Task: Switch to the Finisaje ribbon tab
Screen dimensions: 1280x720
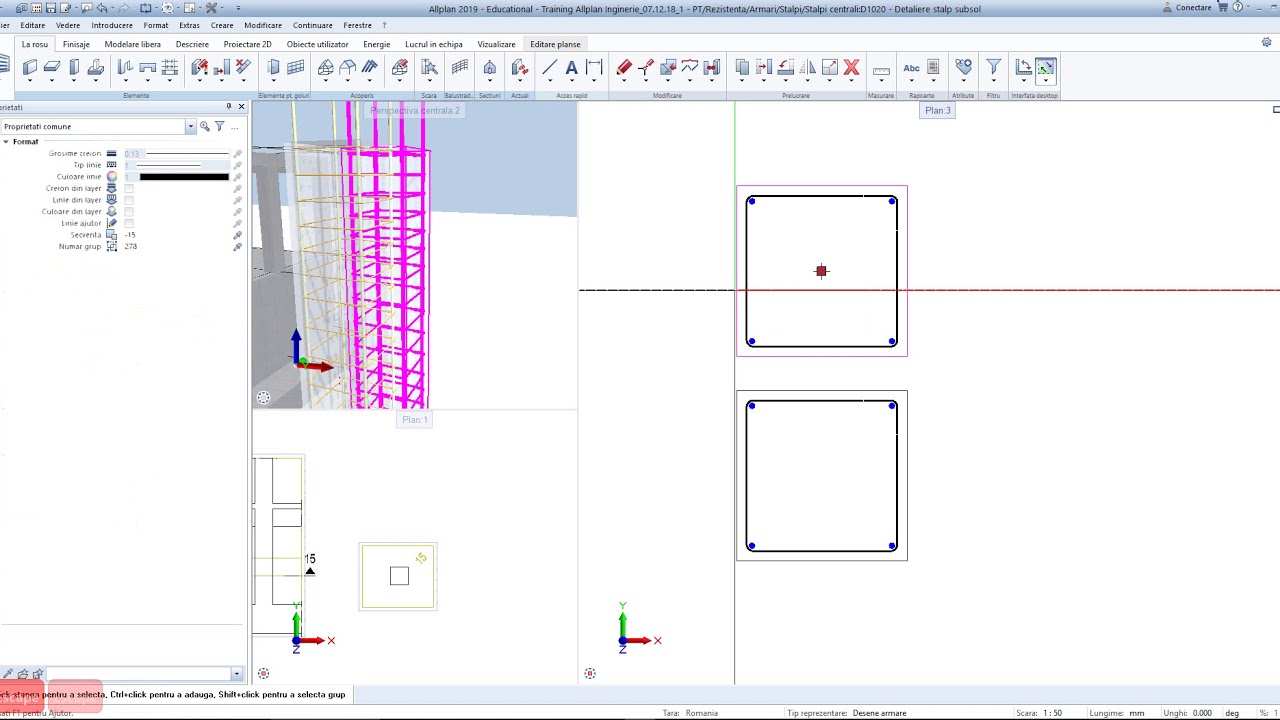Action: coord(76,44)
